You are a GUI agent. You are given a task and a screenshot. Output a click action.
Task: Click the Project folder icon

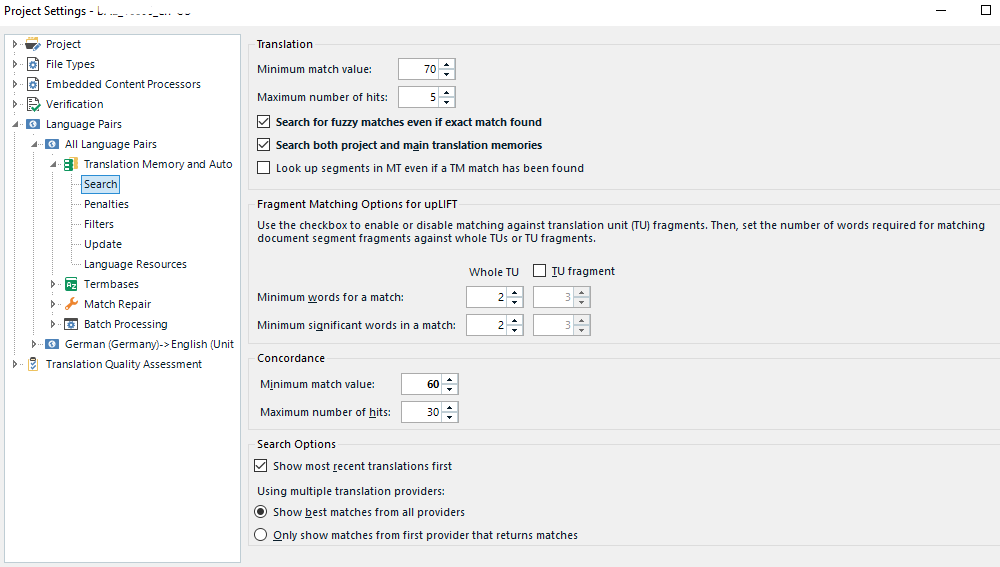point(33,44)
